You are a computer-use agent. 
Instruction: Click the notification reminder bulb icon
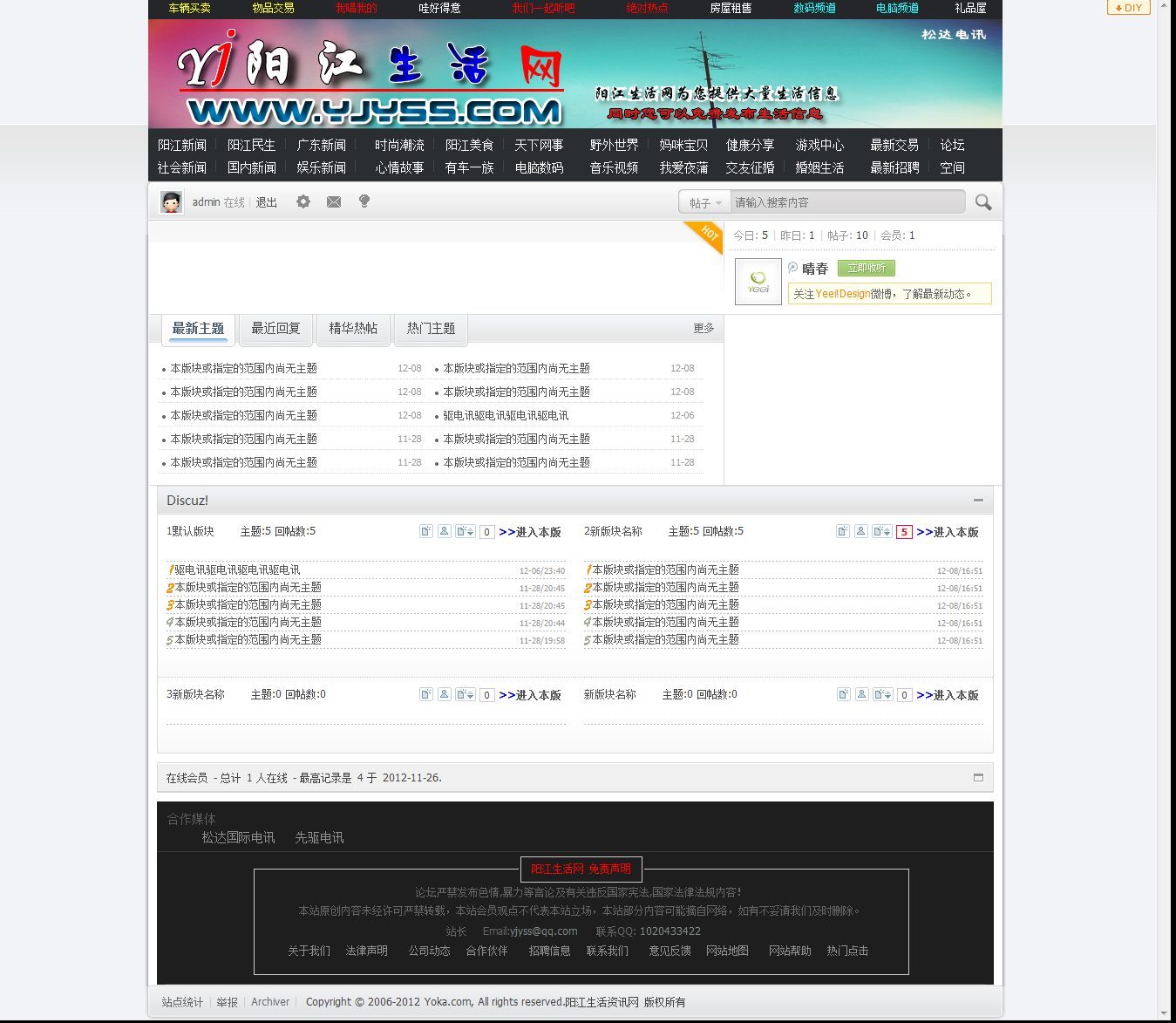[364, 201]
